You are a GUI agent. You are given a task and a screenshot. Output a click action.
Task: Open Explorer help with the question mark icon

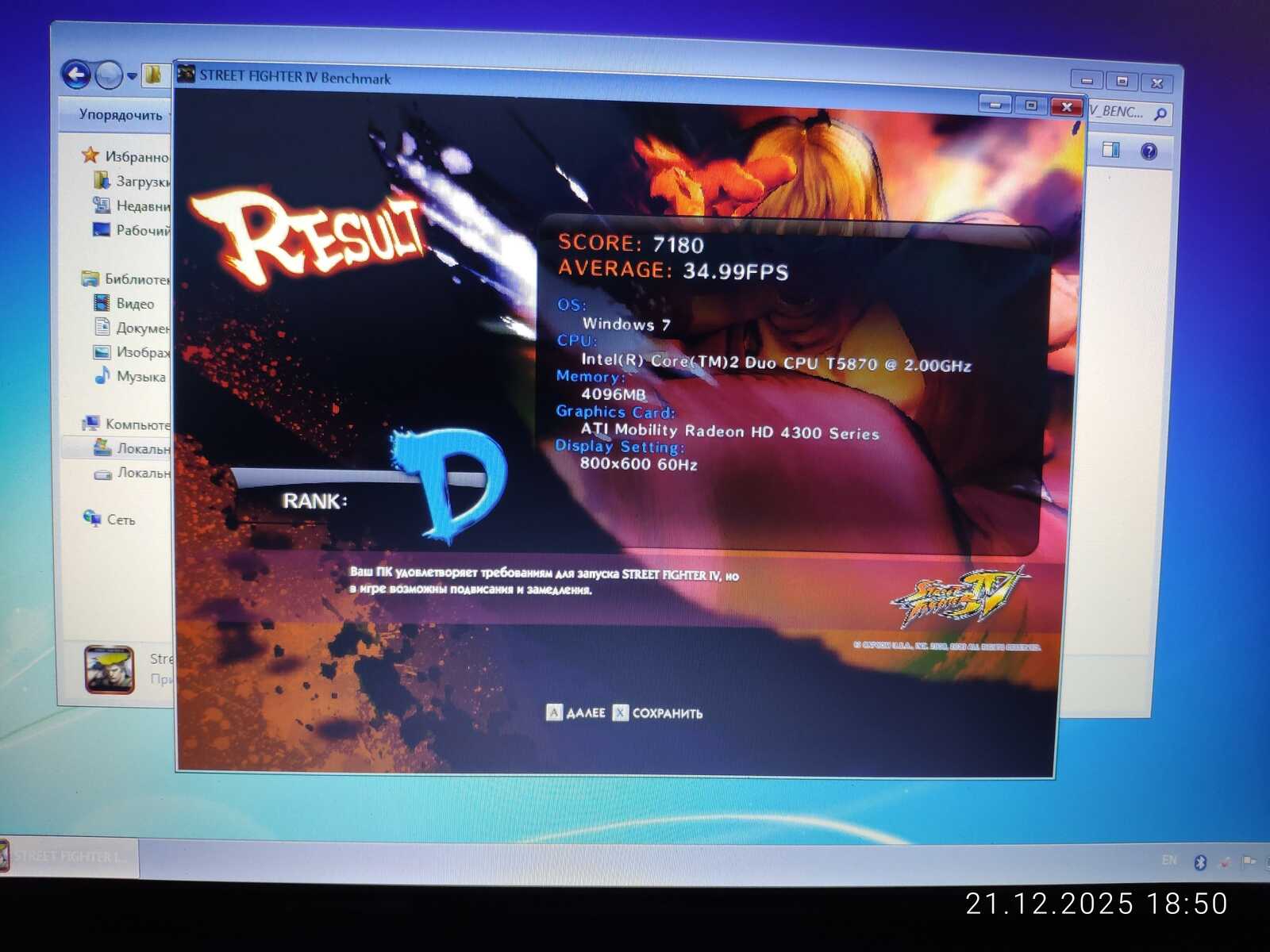tap(1148, 151)
